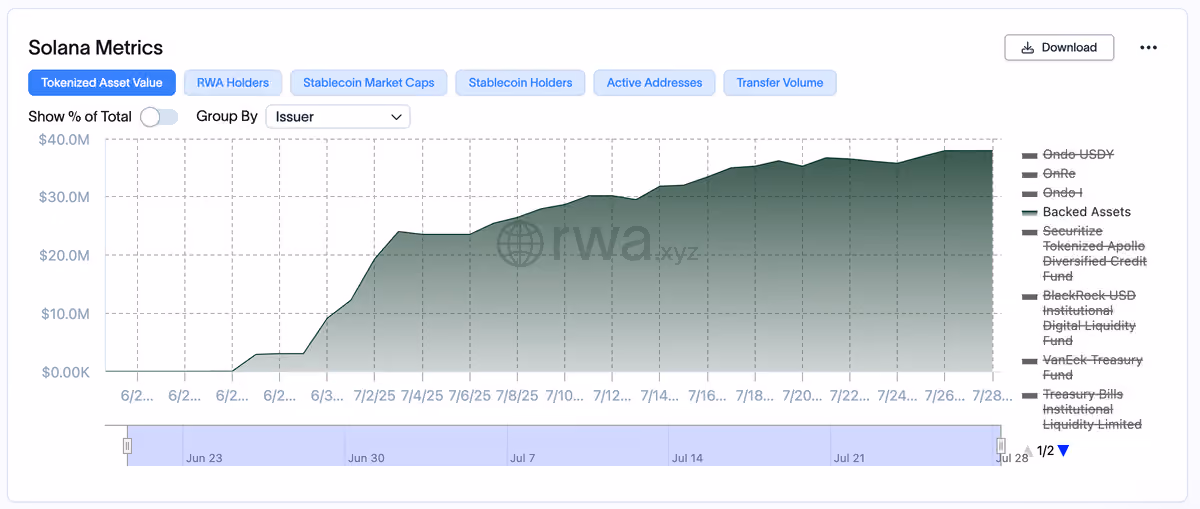This screenshot has height=509, width=1200.
Task: Switch to the RWA Holders tab
Action: click(233, 83)
